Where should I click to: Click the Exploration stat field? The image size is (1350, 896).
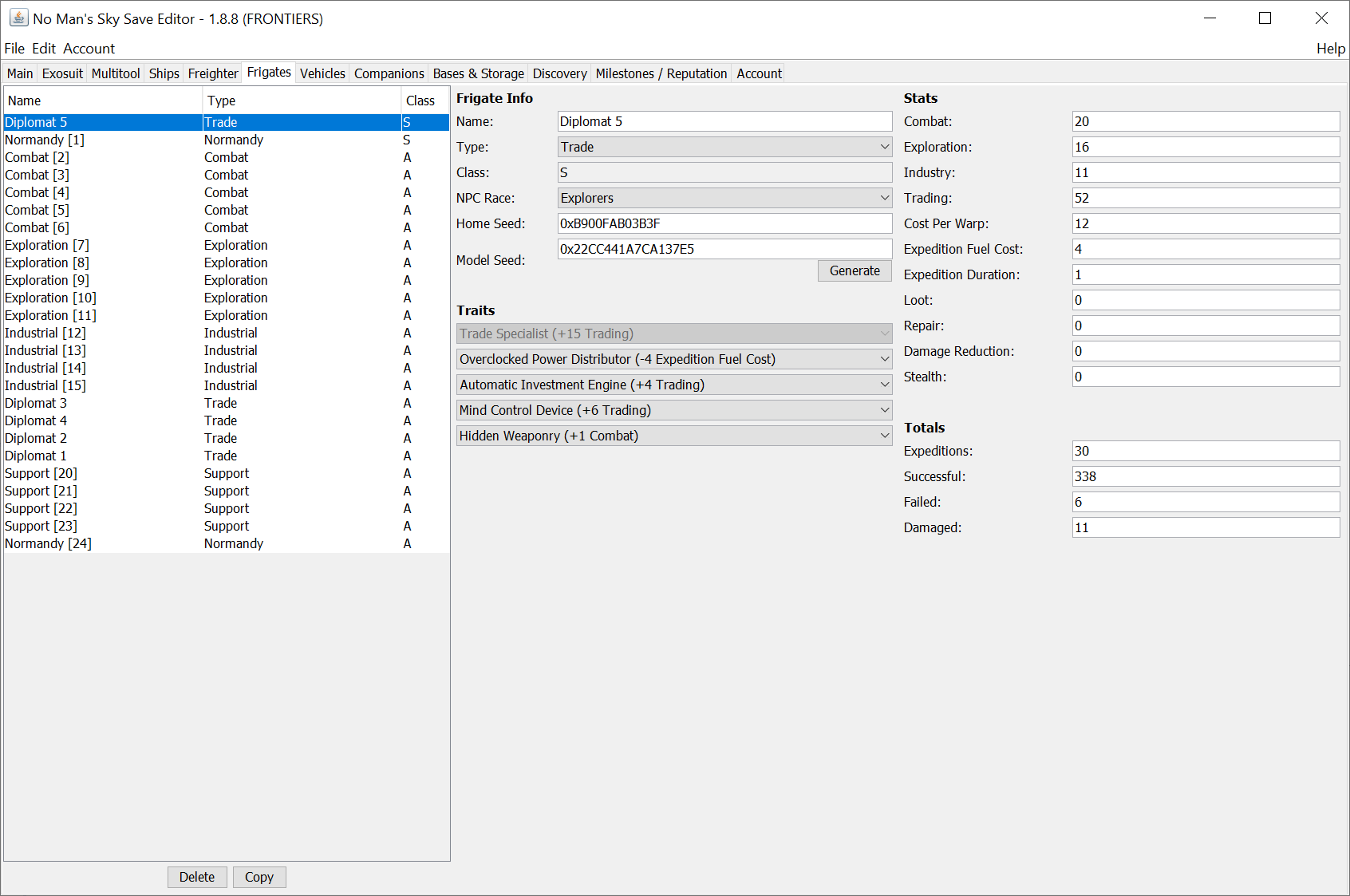pos(1206,147)
